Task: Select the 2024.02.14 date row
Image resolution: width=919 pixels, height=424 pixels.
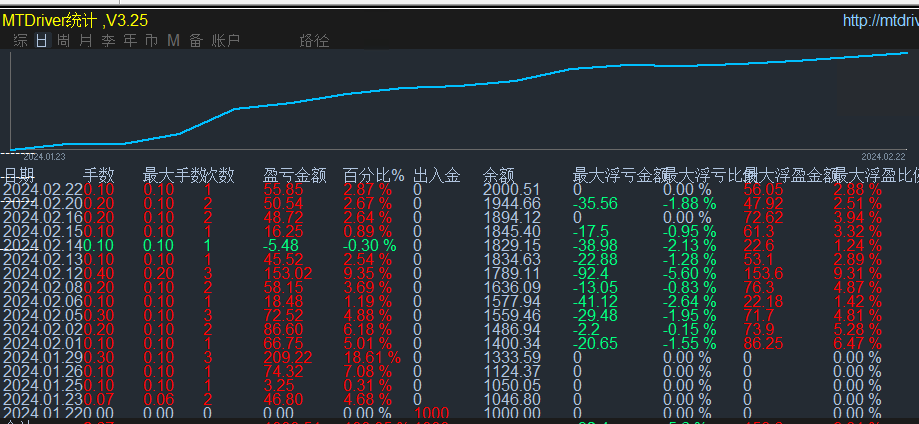Action: click(43, 245)
